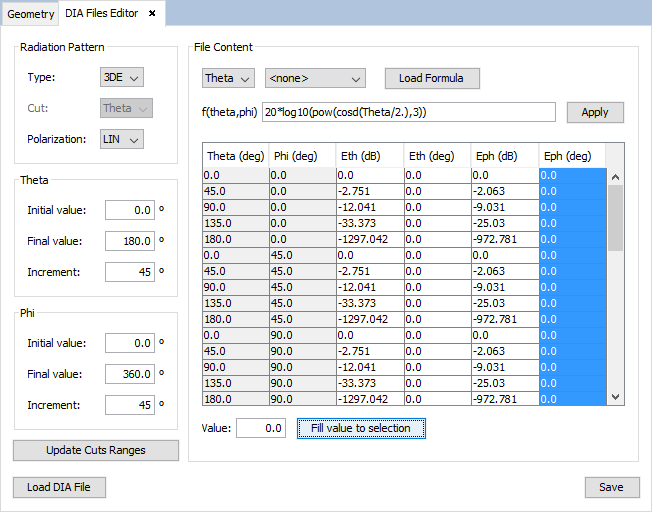Select the Eph (deg) column header
The image size is (652, 512).
click(x=567, y=156)
